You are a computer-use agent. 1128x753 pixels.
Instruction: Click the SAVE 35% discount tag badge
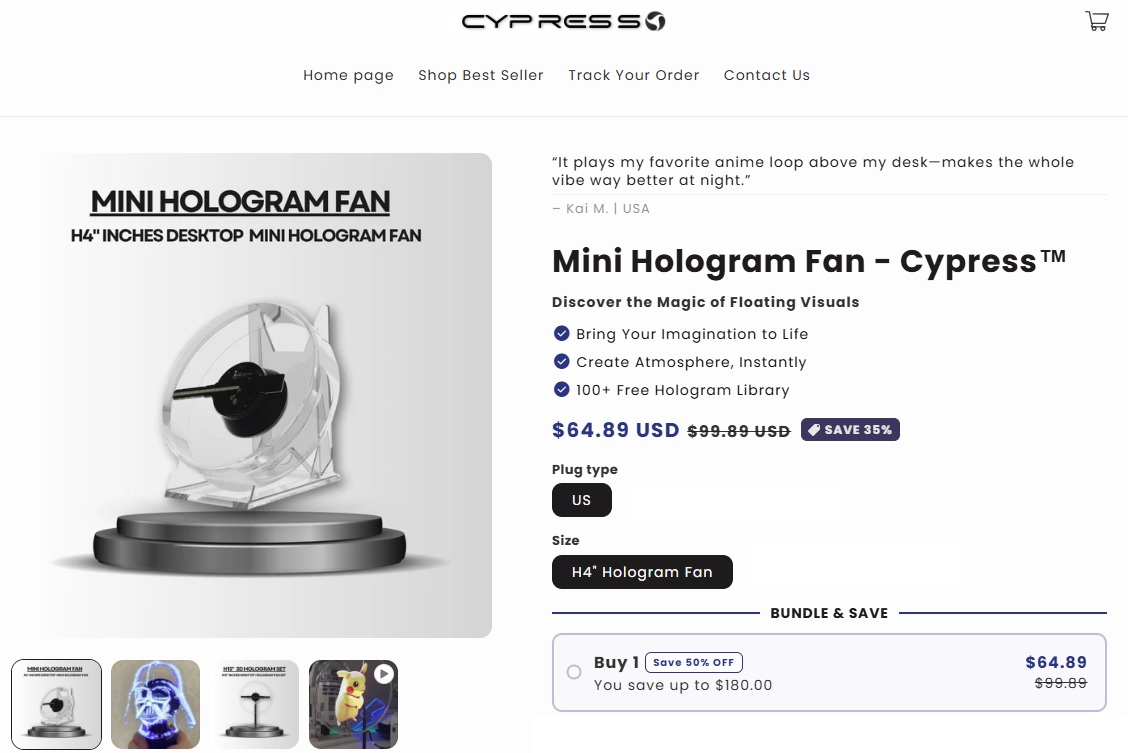(850, 429)
